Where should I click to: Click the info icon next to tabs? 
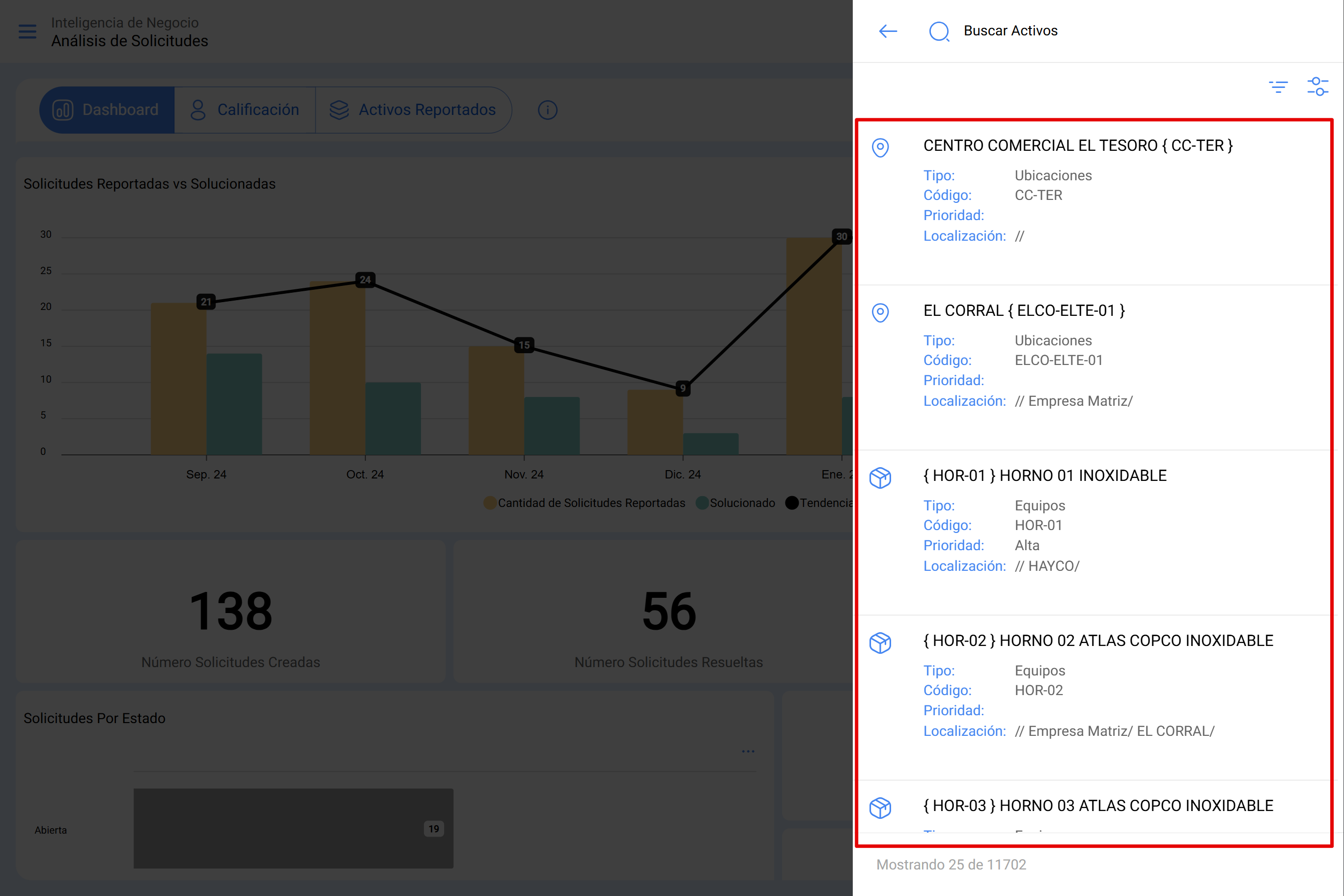point(547,110)
